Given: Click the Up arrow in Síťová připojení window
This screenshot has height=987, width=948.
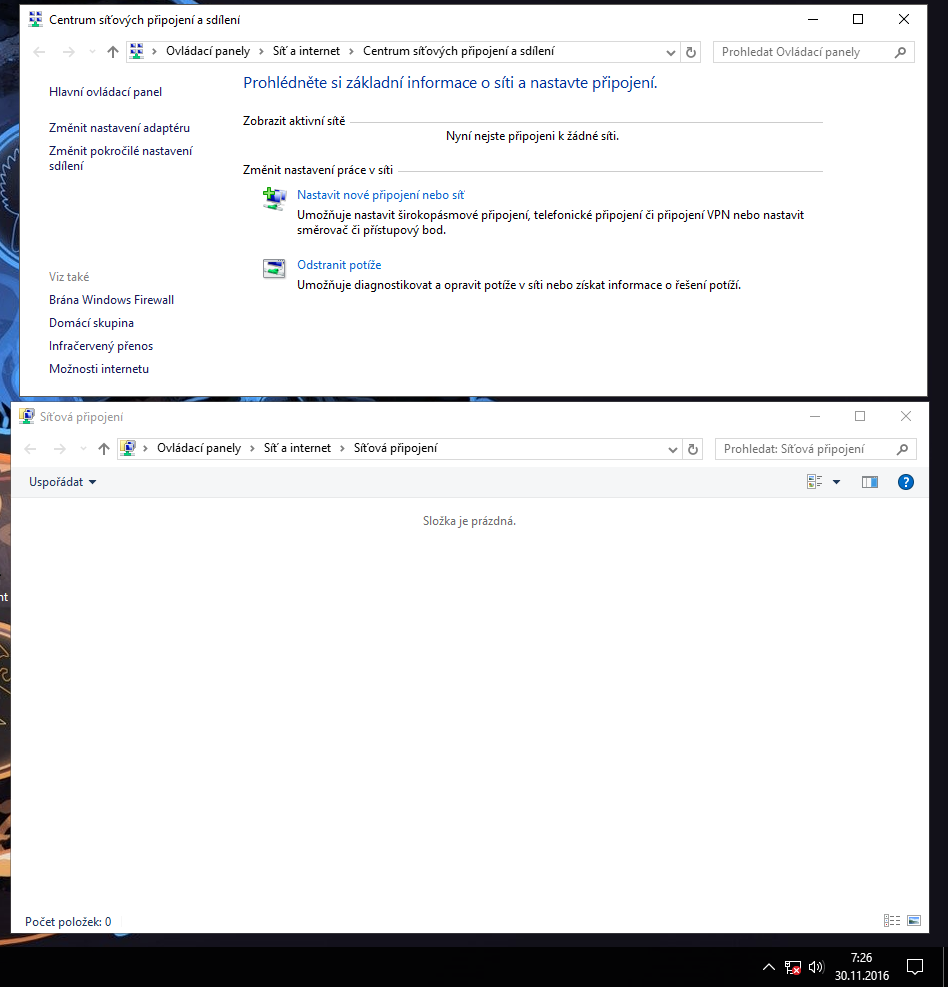Looking at the screenshot, I should pyautogui.click(x=104, y=449).
